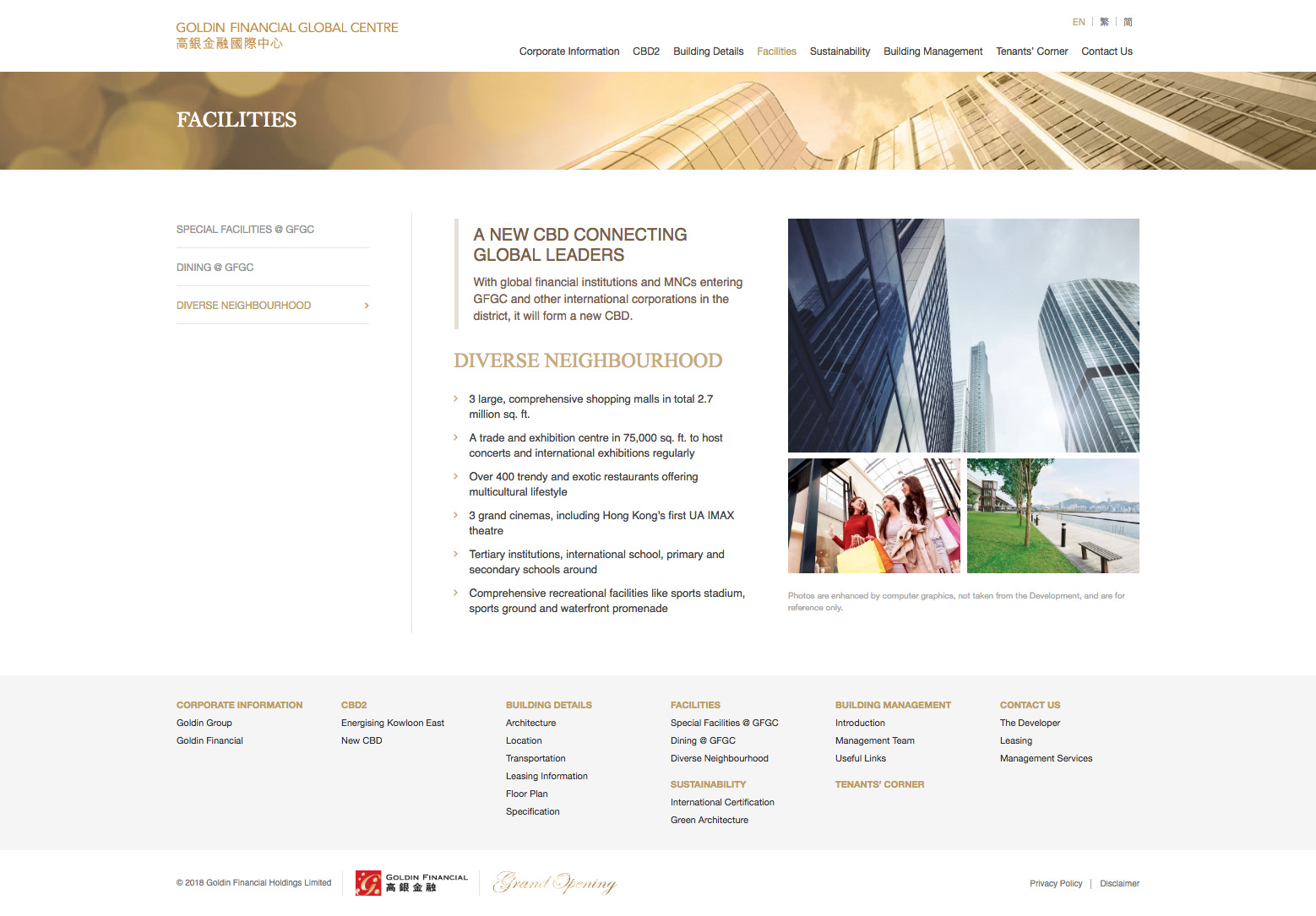Open footer Diverse Neighbourhood link
The image size is (1316, 916).
coord(719,759)
